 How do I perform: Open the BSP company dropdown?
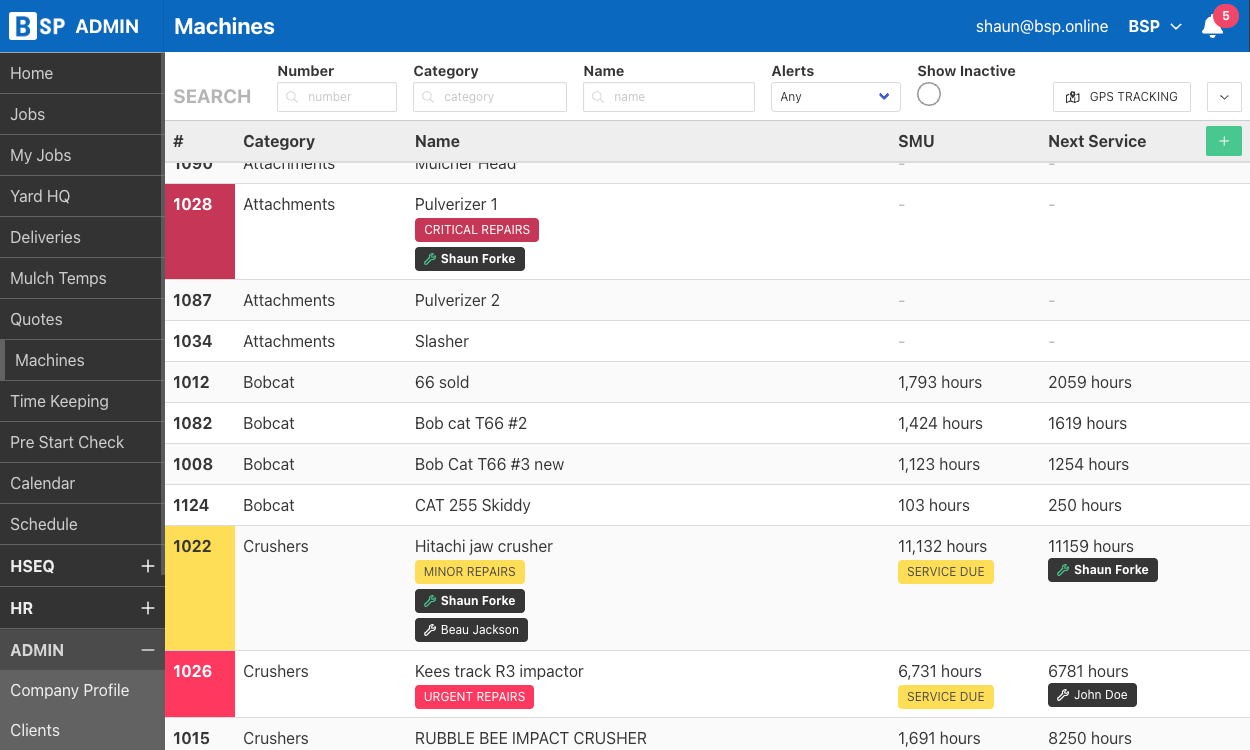click(x=1155, y=27)
